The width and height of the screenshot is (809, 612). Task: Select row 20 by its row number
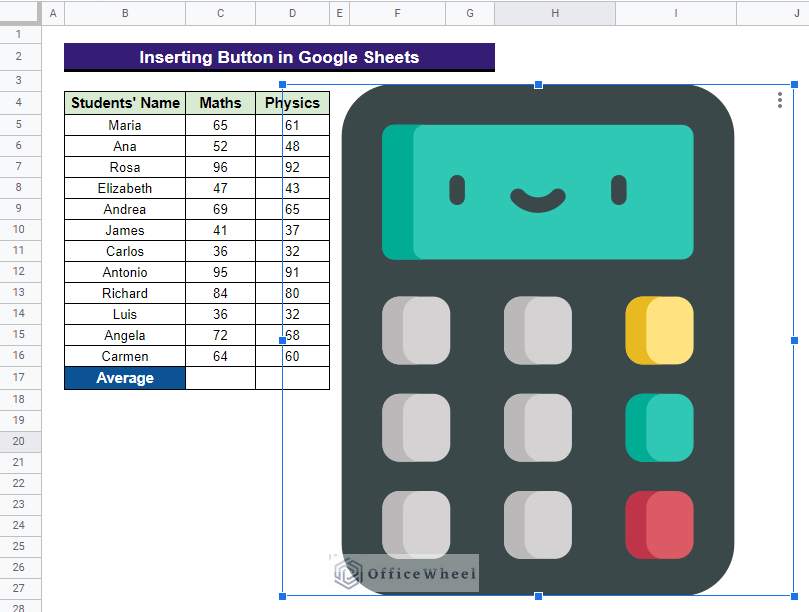pyautogui.click(x=20, y=441)
